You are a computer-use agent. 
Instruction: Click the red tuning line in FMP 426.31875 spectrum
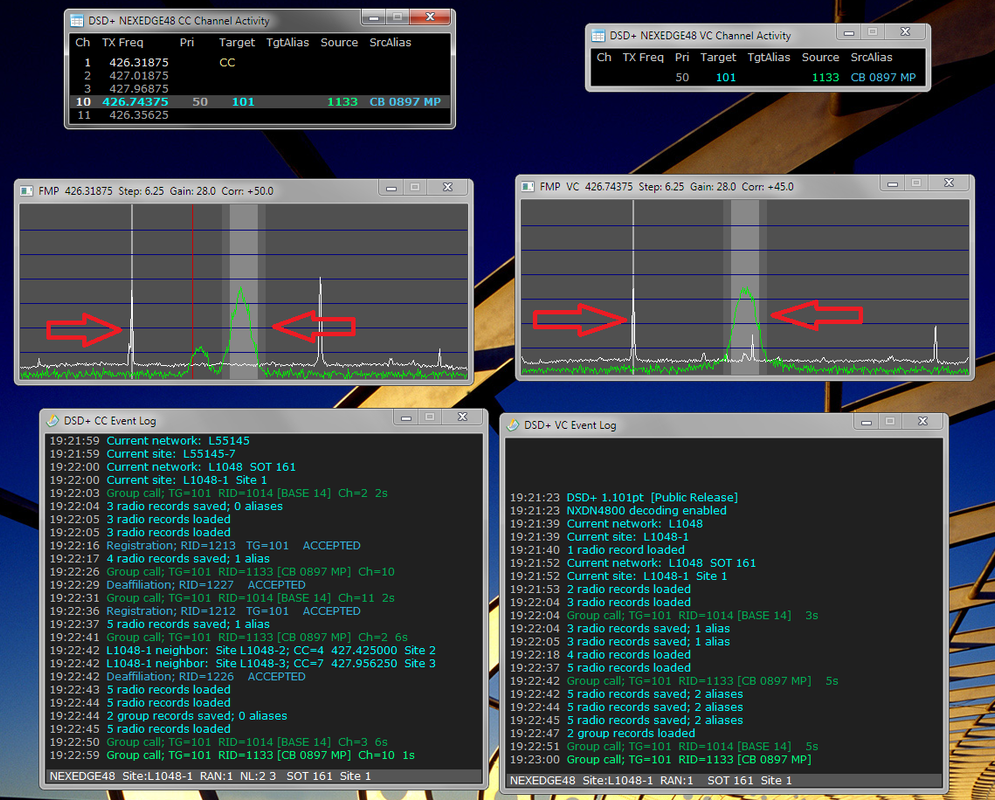[192, 292]
